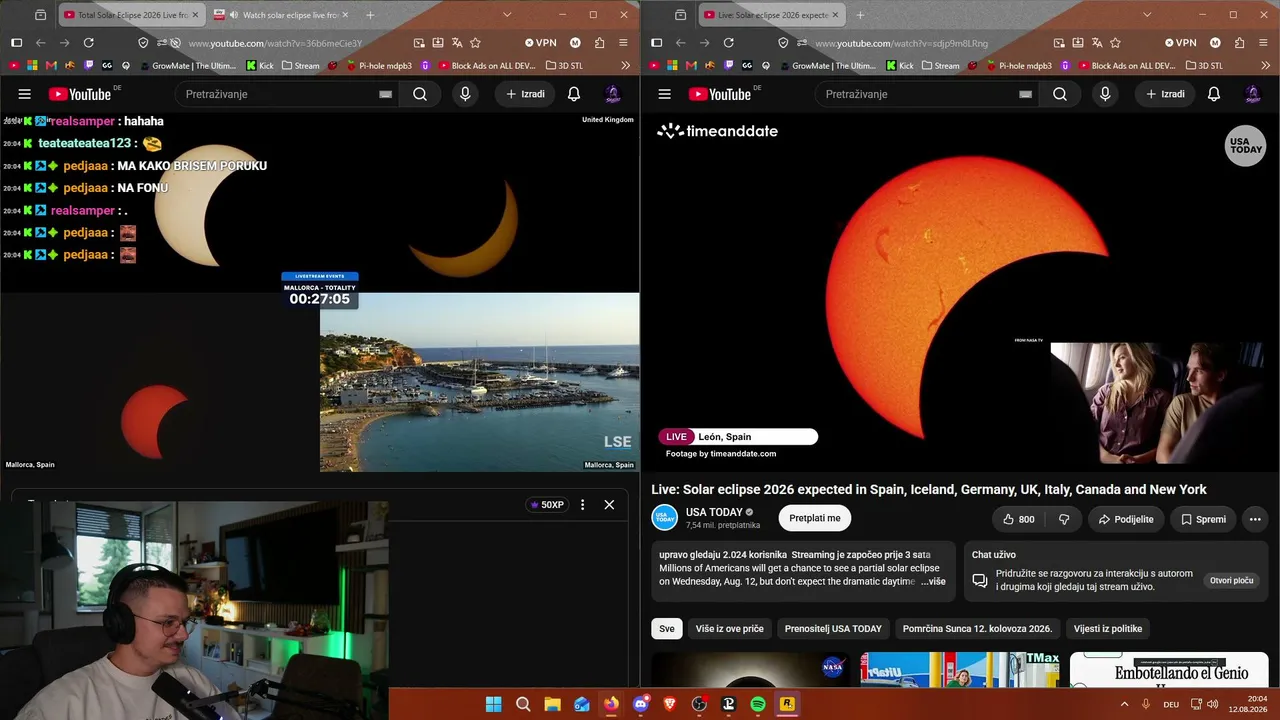Open notifications bell in left YouTube window
Viewport: 1280px width, 720px height.
(x=574, y=94)
